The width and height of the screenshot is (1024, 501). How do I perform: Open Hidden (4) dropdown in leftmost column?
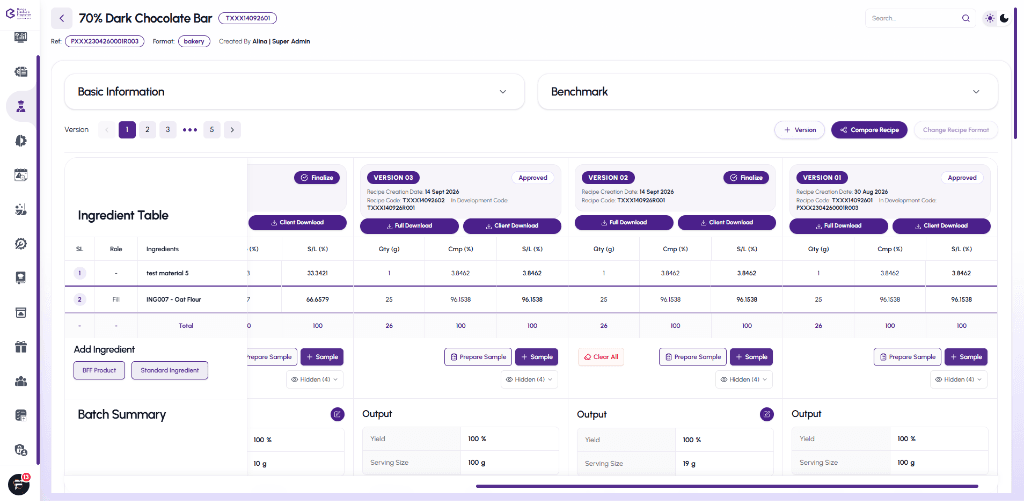pos(315,379)
